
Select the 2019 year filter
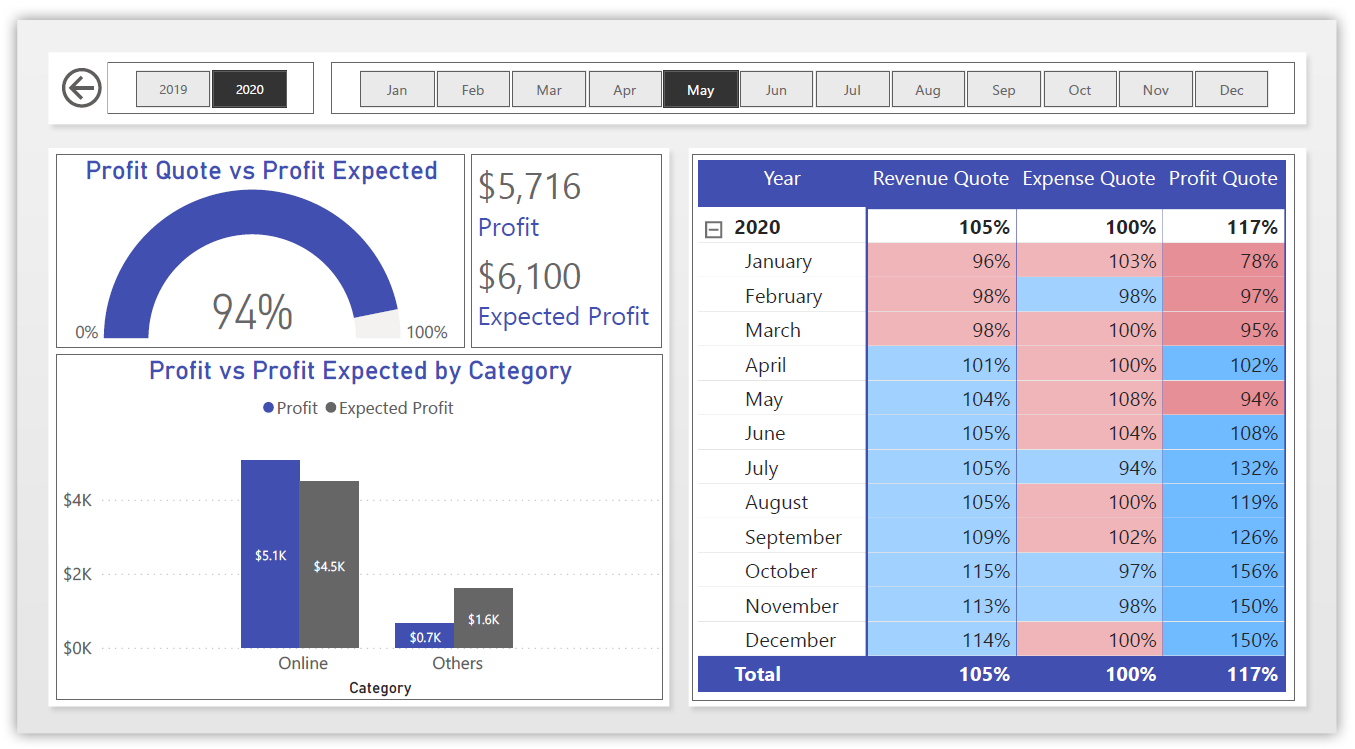[172, 88]
